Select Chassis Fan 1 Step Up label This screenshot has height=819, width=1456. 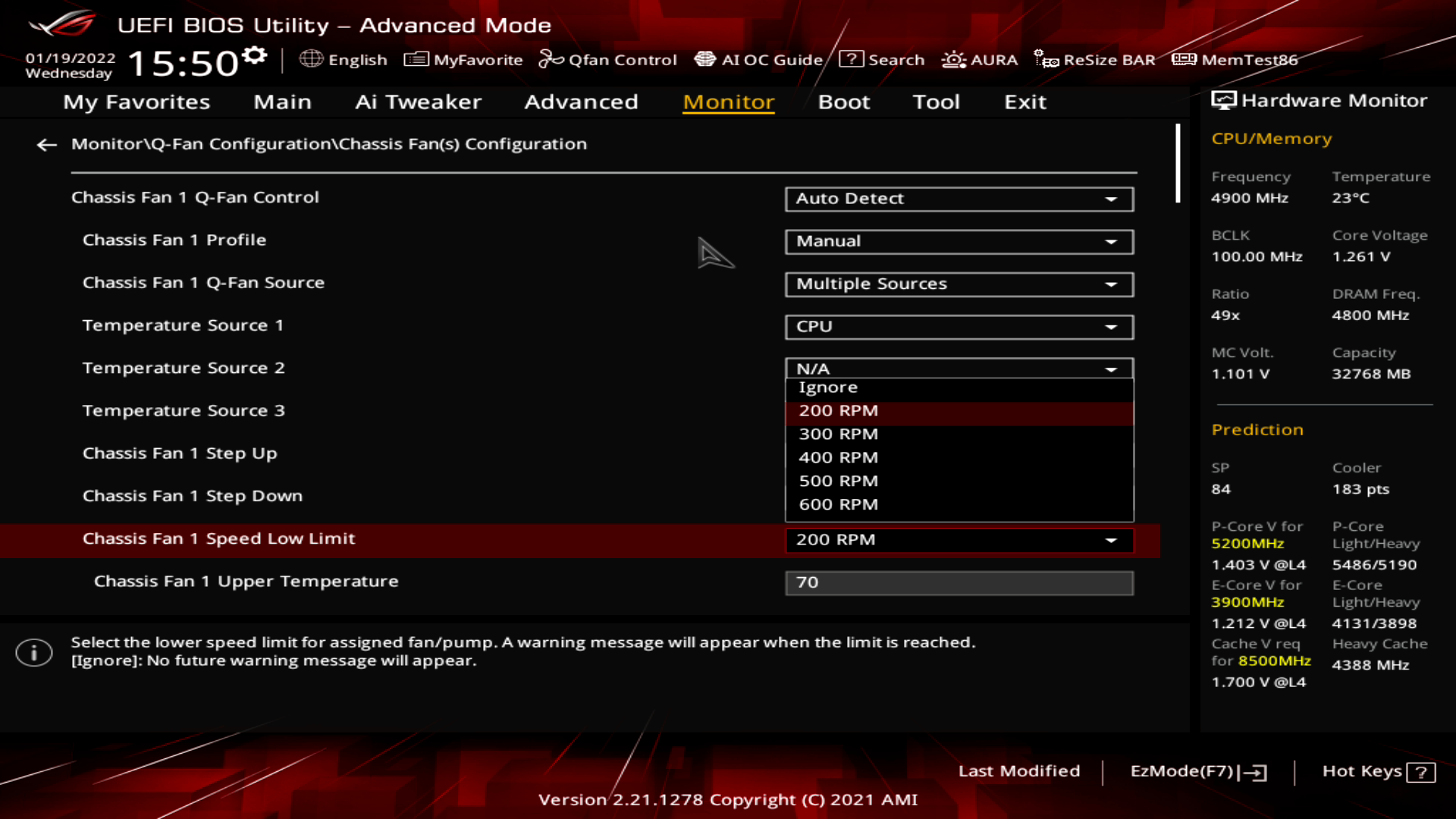click(x=180, y=453)
